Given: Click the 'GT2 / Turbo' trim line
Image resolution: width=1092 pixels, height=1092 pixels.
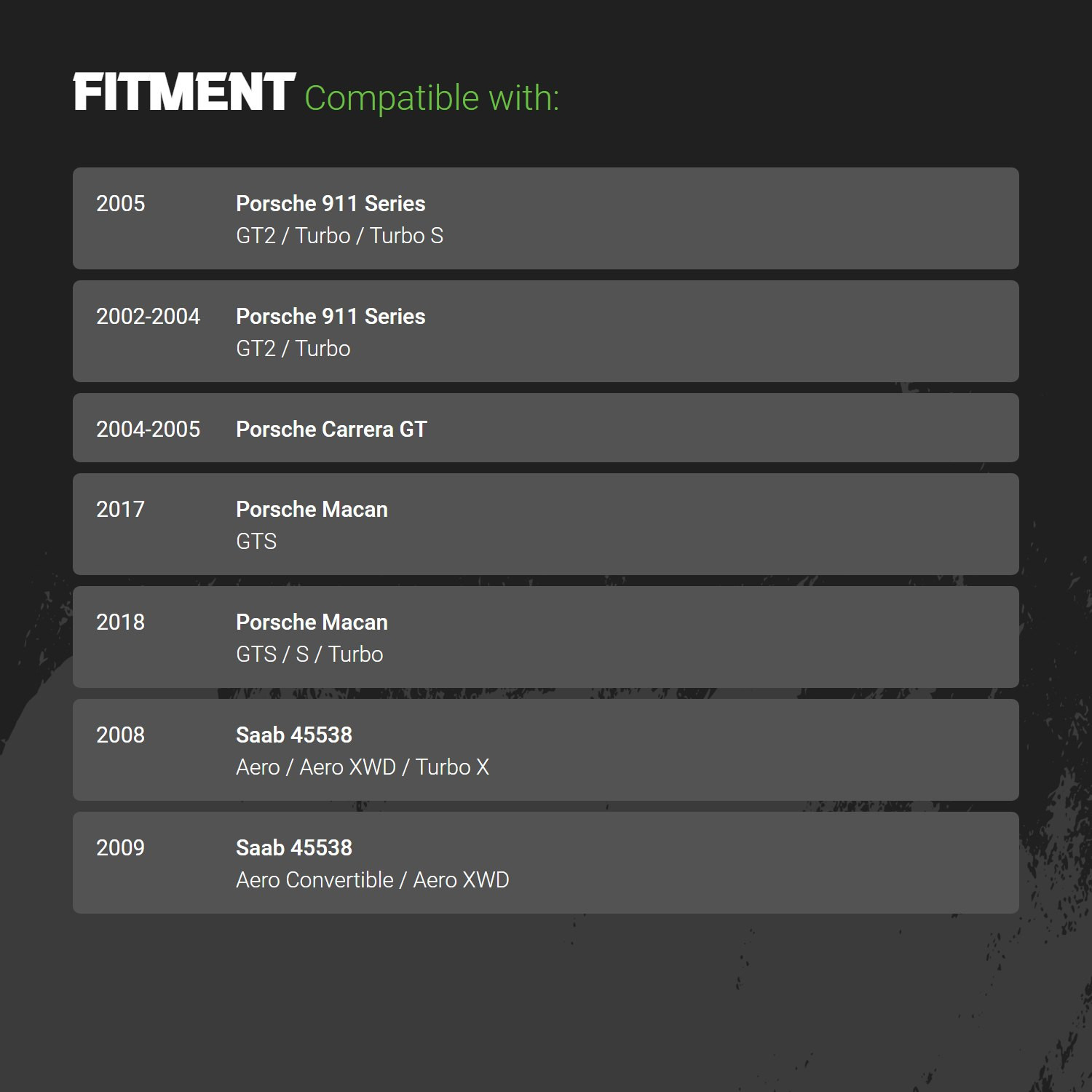Looking at the screenshot, I should [293, 349].
